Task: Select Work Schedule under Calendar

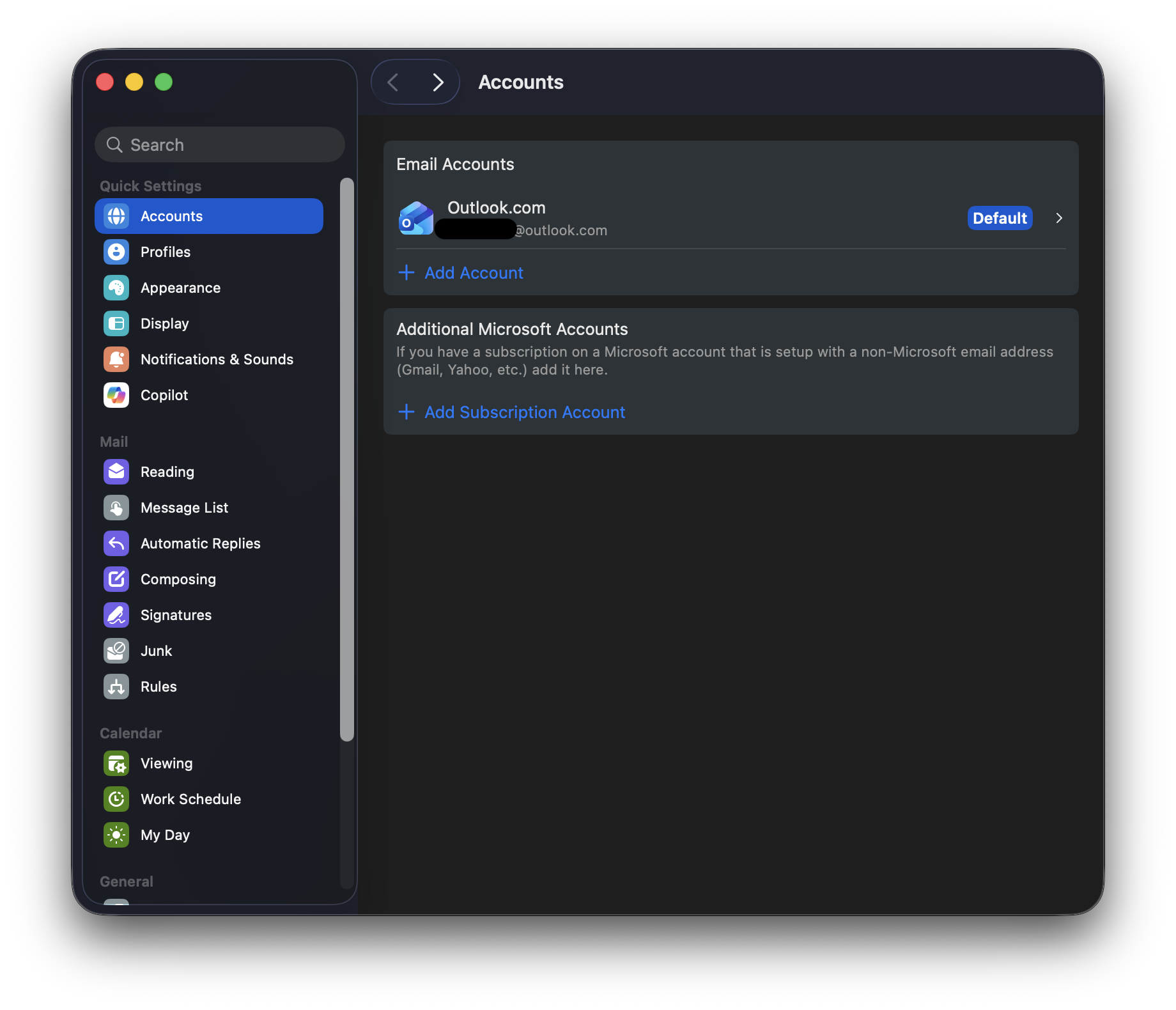Action: click(x=209, y=799)
